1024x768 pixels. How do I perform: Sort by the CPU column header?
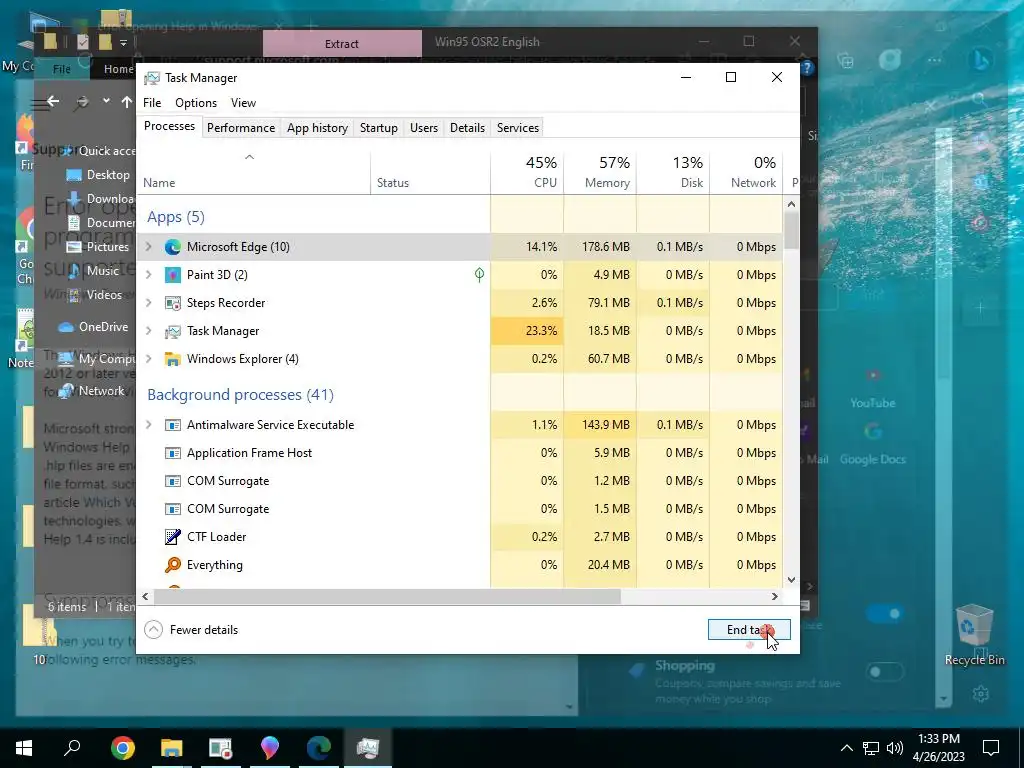pos(527,172)
